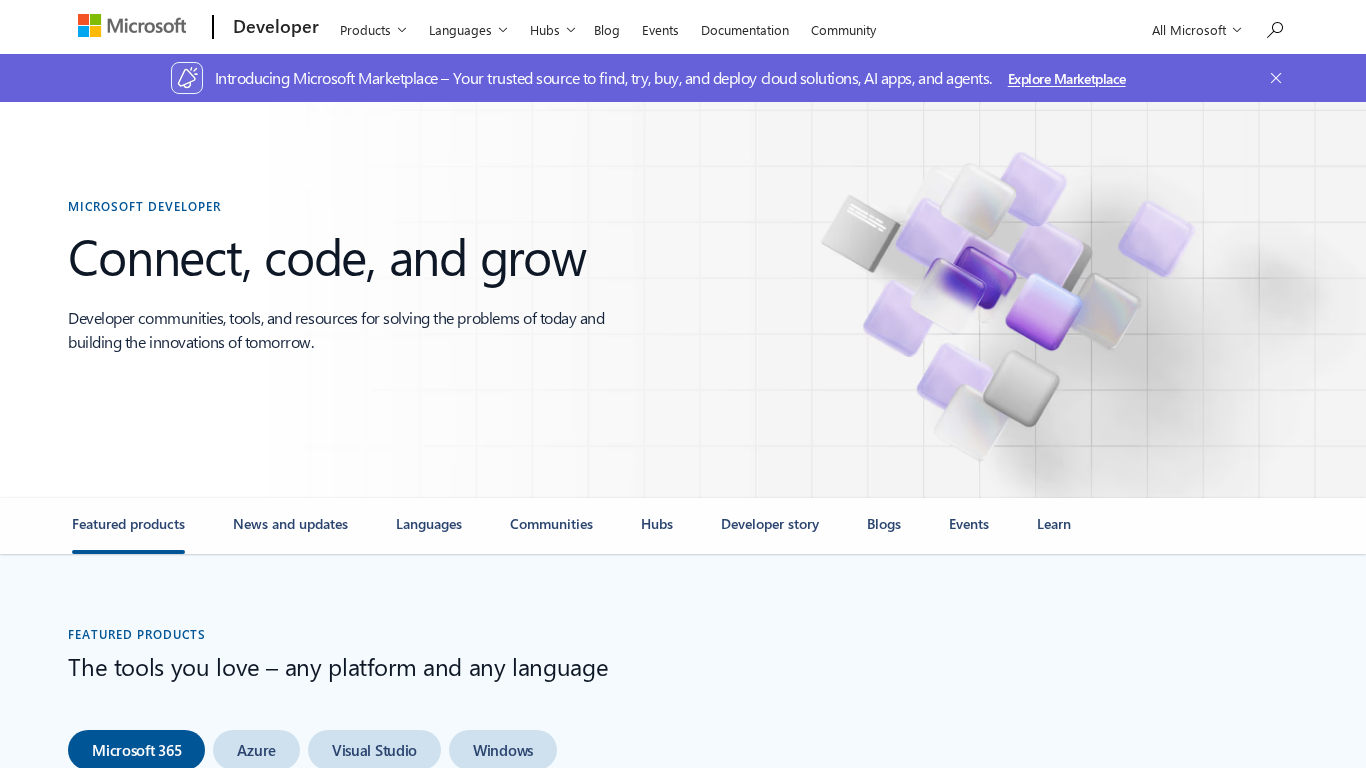Expand the Products dropdown menu
Image resolution: width=1366 pixels, height=768 pixels.
pos(373,30)
